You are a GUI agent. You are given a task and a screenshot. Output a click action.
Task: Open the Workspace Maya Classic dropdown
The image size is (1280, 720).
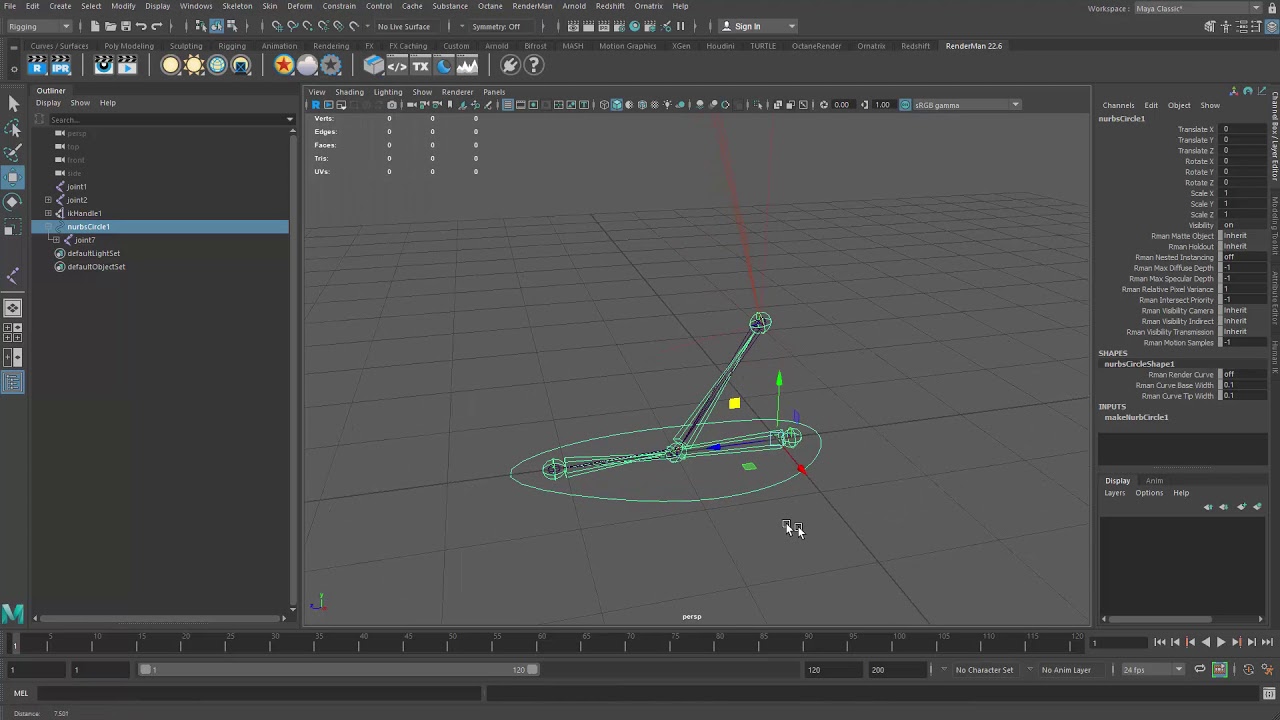(x=1197, y=9)
